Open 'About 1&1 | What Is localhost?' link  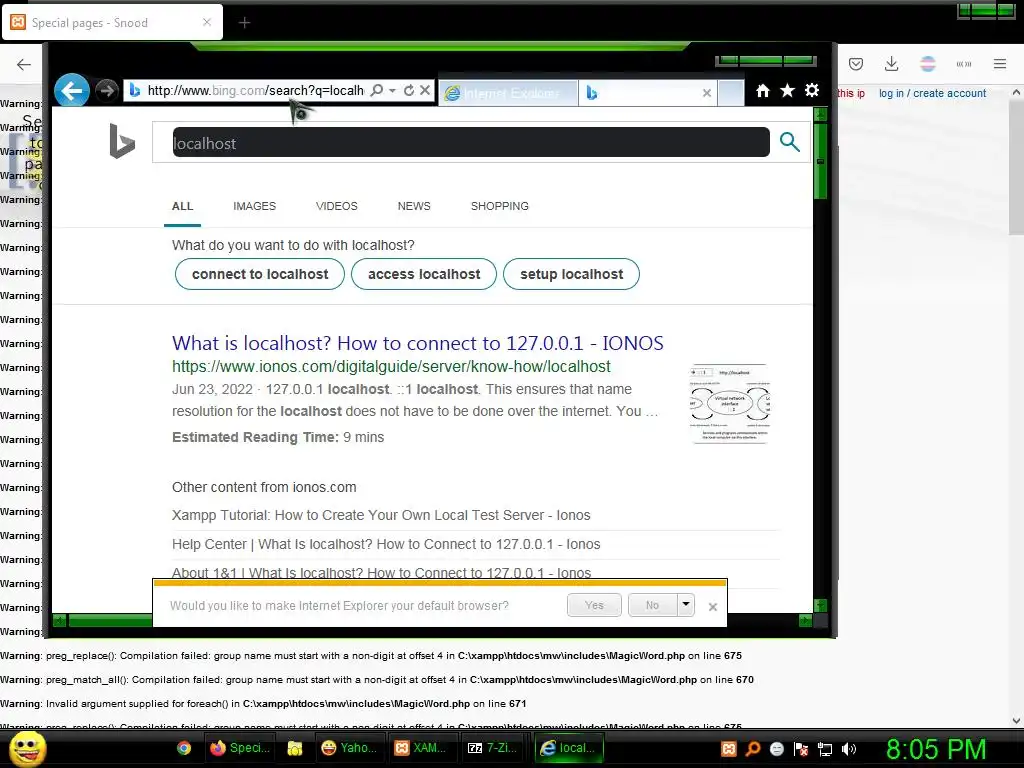381,573
